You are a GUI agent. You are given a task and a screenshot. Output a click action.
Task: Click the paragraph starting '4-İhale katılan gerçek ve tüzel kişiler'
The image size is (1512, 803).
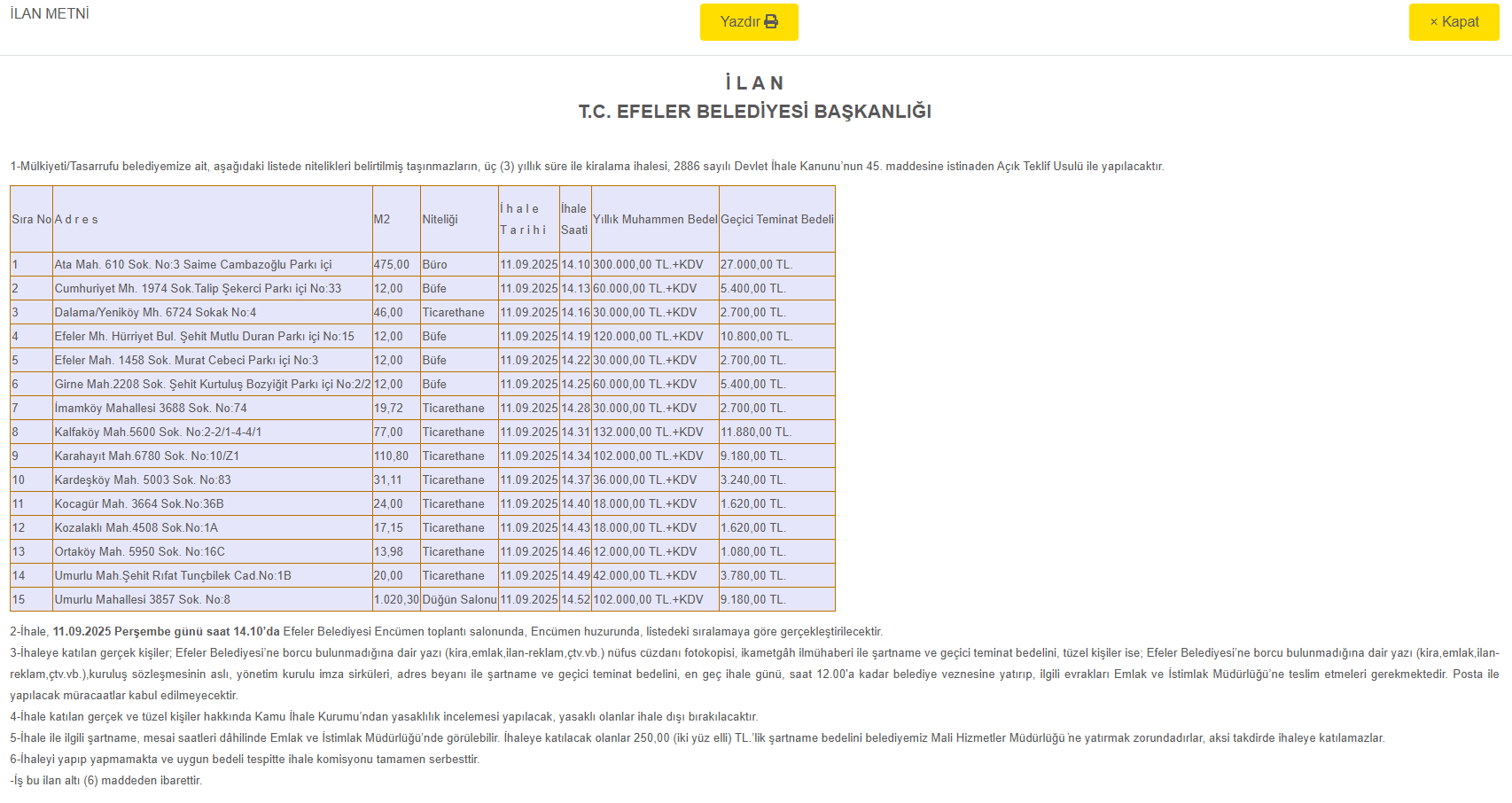[384, 717]
